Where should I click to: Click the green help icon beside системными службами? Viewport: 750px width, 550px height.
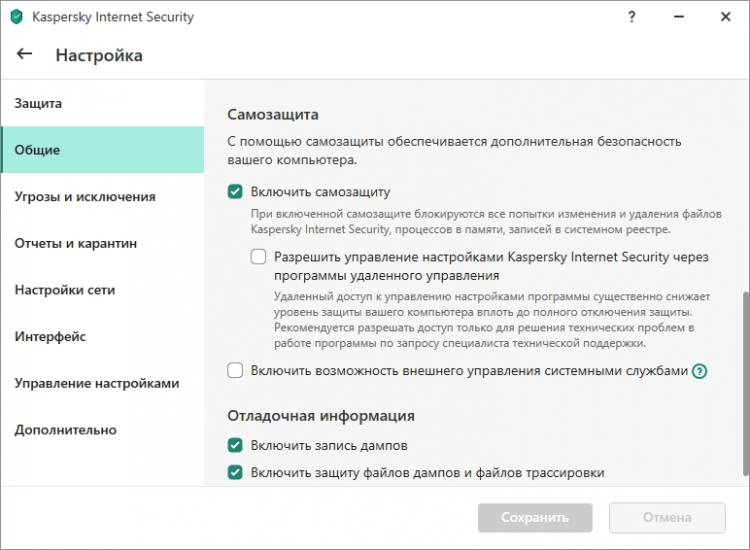pos(700,371)
